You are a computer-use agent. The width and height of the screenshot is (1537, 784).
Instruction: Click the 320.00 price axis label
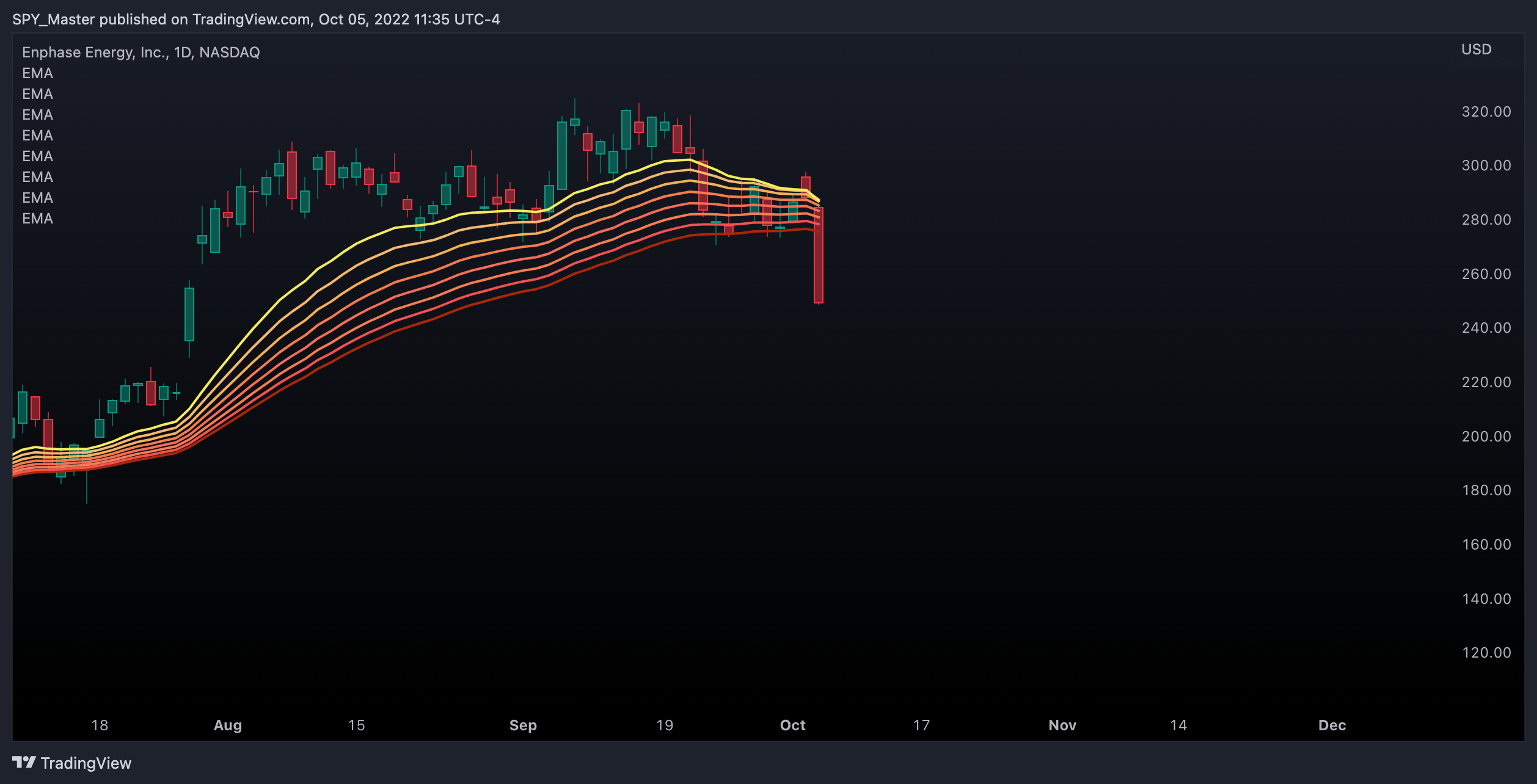pos(1486,112)
